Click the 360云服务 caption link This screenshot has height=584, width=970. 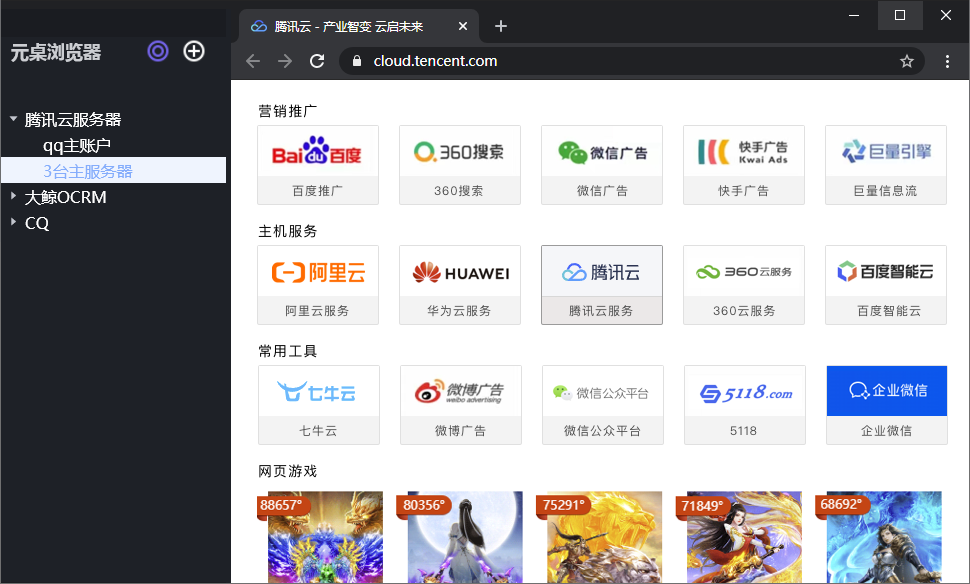point(744,311)
